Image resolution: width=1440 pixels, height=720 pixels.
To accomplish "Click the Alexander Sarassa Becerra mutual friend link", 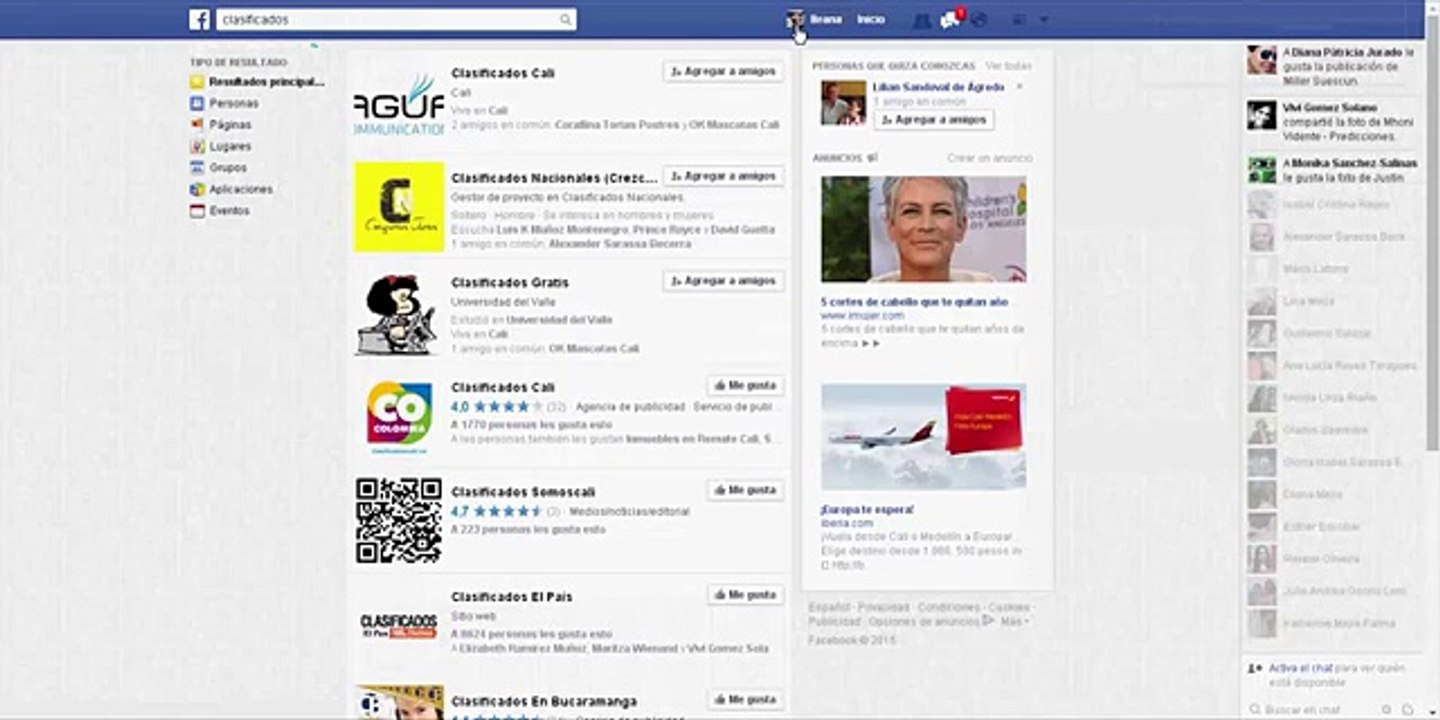I will pyautogui.click(x=619, y=244).
